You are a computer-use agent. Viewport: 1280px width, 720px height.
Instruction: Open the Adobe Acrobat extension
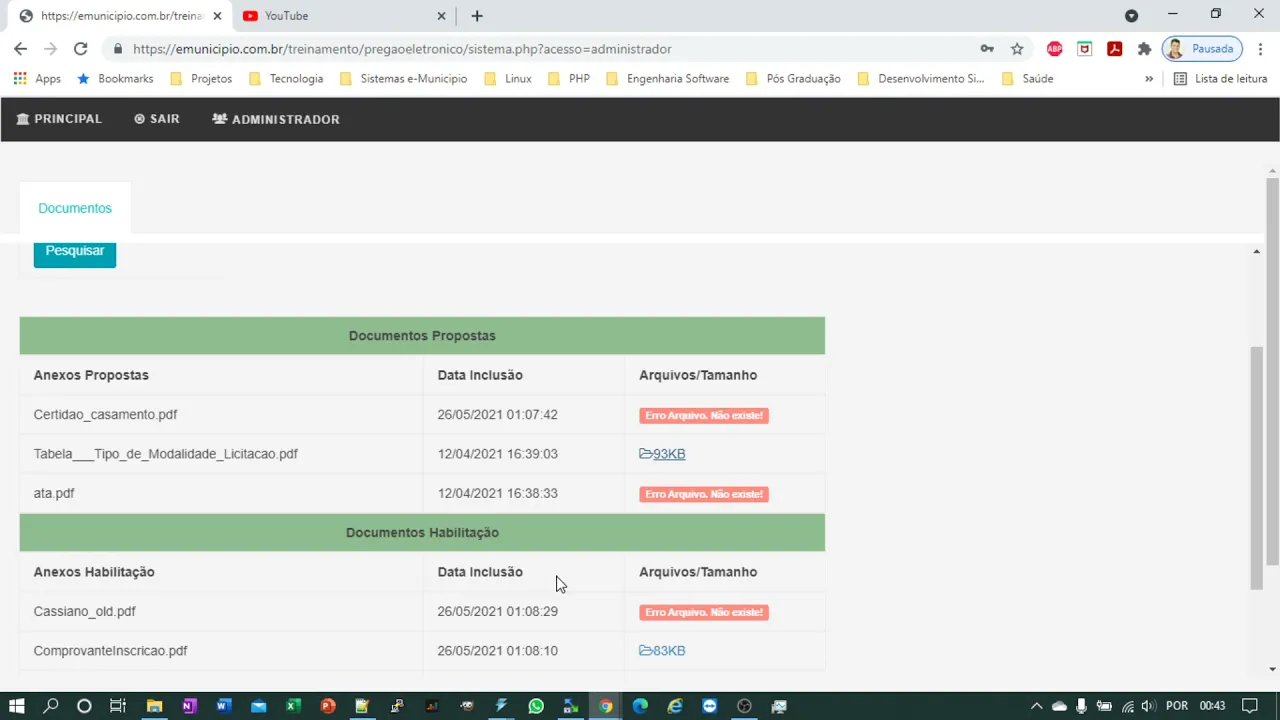[1114, 49]
